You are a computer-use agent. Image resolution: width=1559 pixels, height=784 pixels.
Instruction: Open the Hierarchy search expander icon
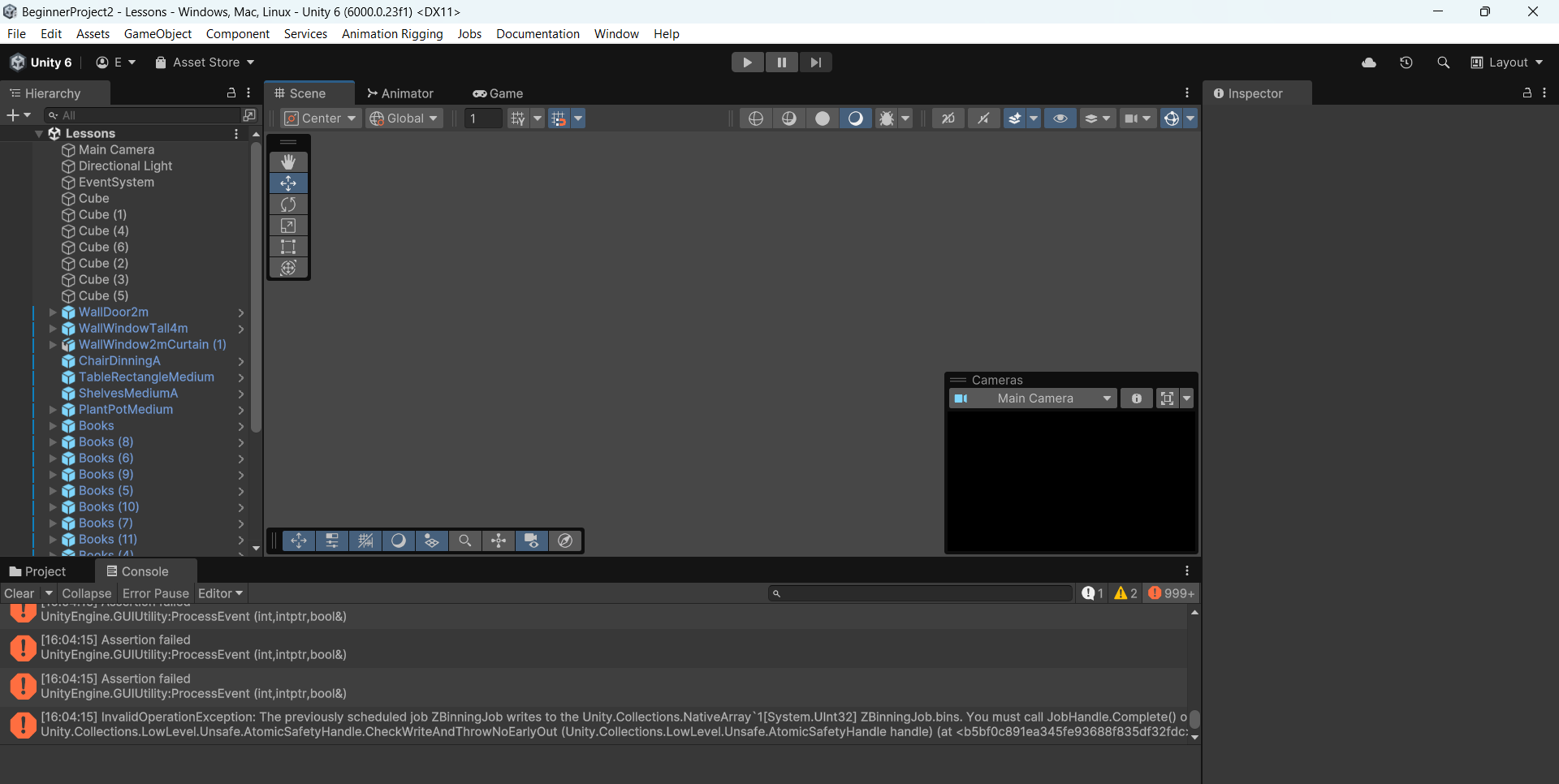pyautogui.click(x=249, y=115)
